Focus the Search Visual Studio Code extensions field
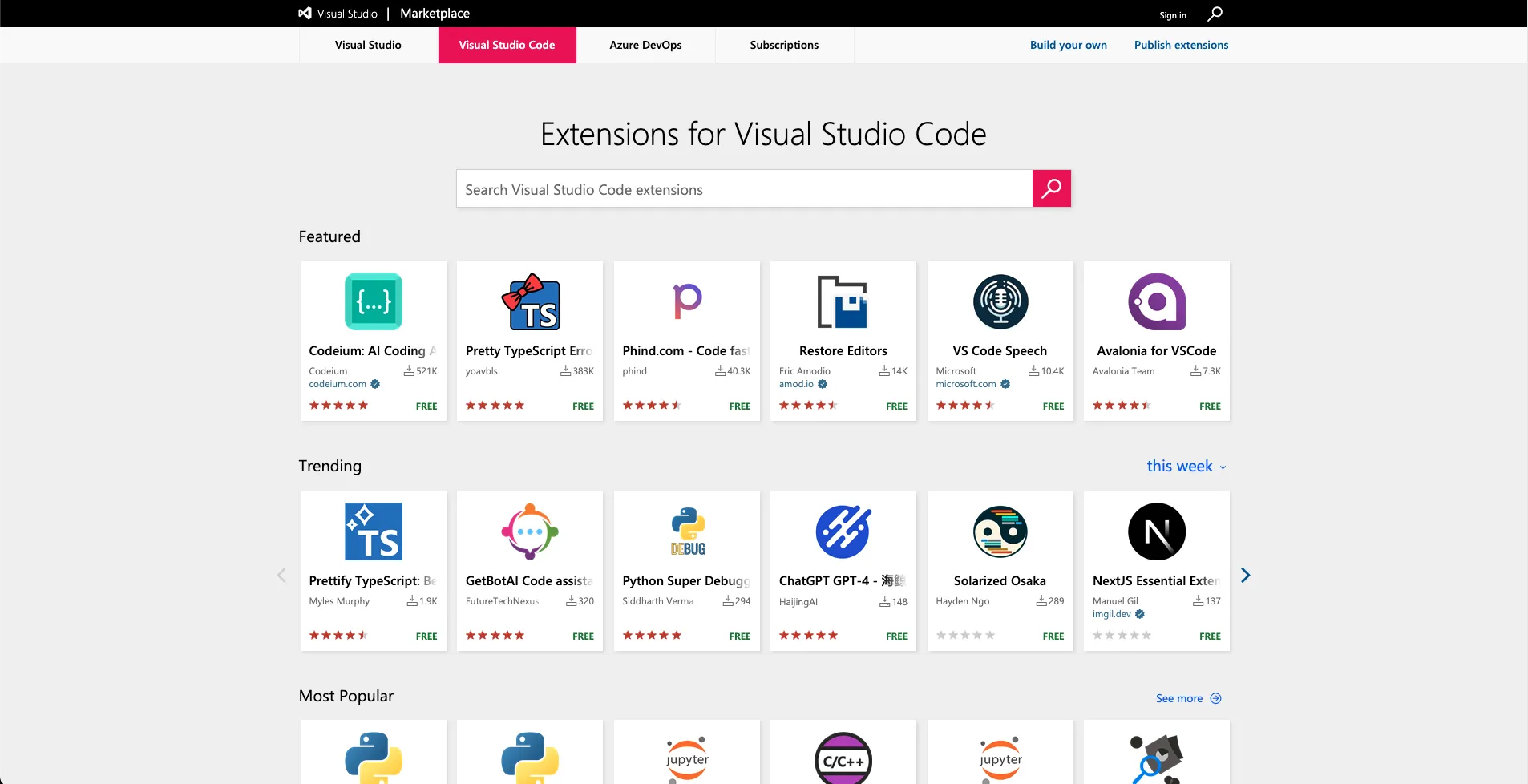This screenshot has width=1528, height=784. tap(744, 189)
